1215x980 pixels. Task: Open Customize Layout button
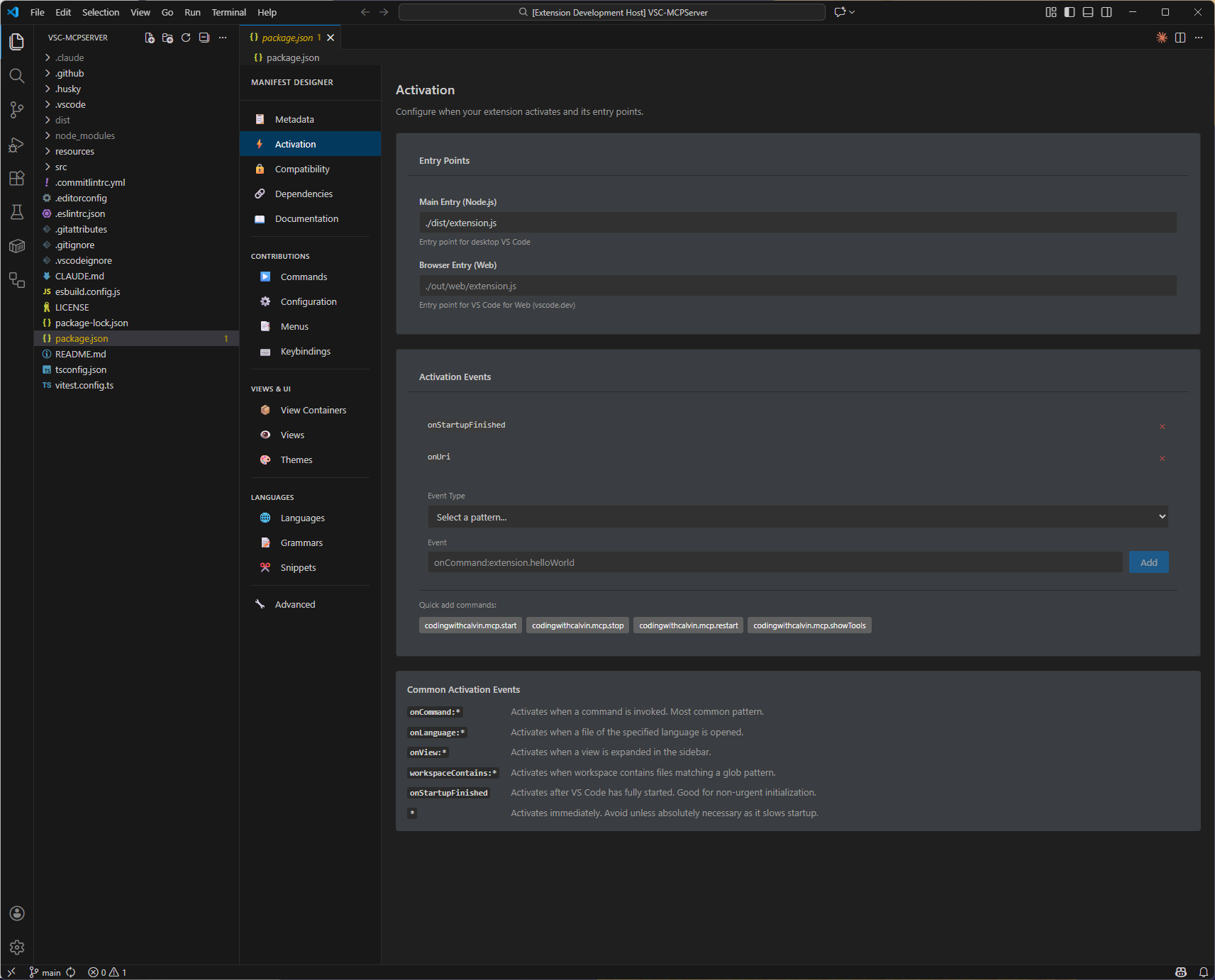point(1051,12)
